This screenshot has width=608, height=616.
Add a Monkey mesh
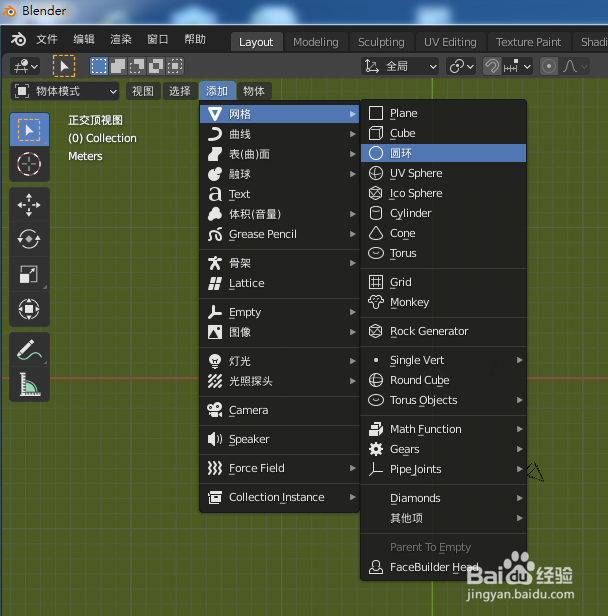click(x=443, y=302)
